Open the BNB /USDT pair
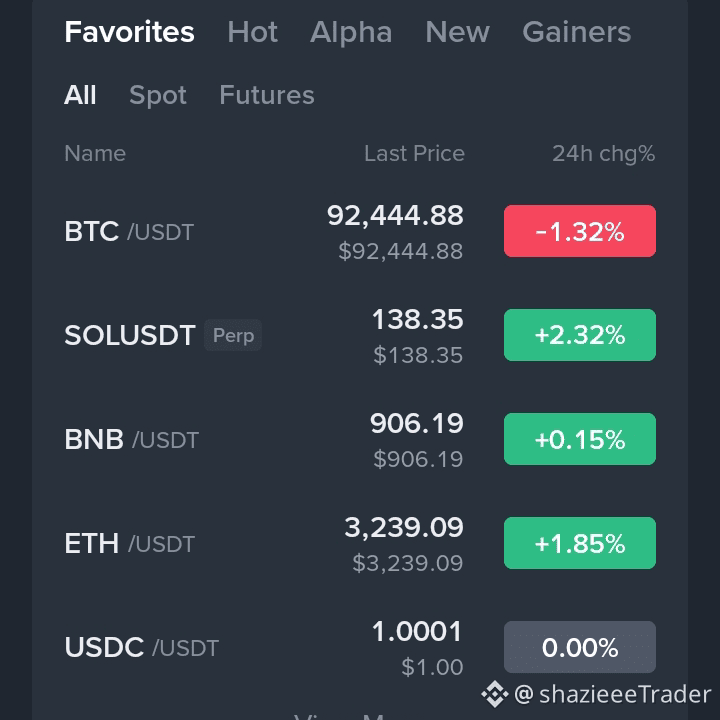This screenshot has width=720, height=720. [x=360, y=439]
